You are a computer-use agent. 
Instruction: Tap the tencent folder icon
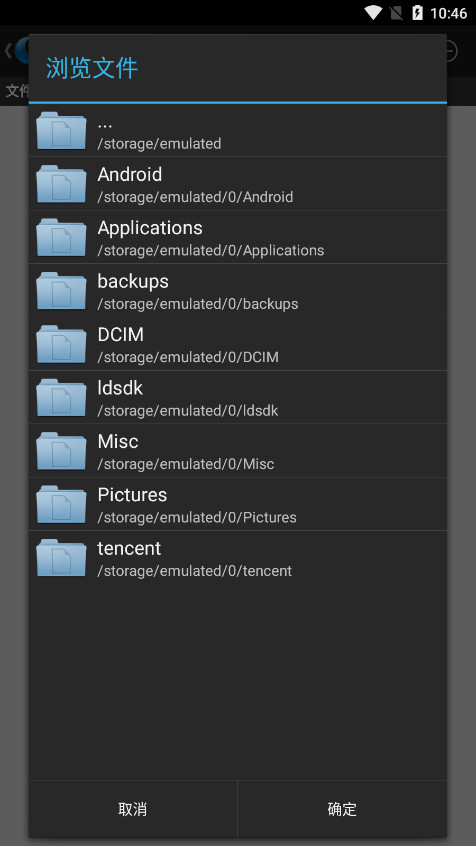click(61, 558)
